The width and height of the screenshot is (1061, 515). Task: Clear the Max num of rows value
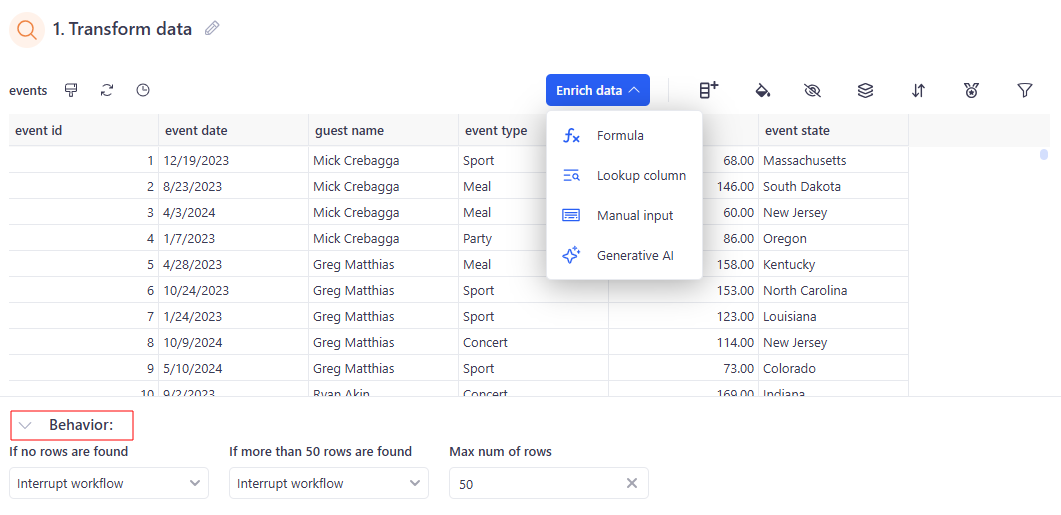point(631,483)
